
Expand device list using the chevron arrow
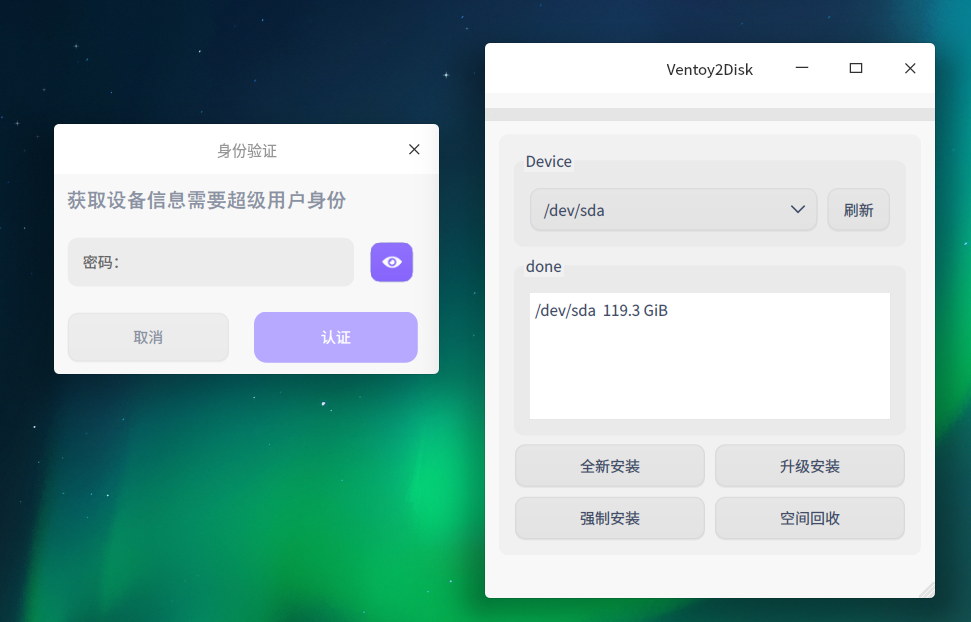click(798, 209)
